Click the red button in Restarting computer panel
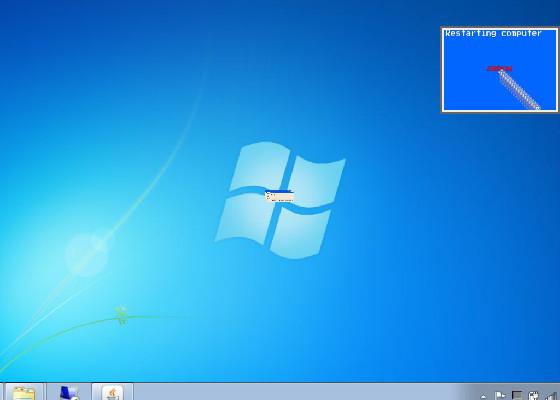The height and width of the screenshot is (400, 560). click(499, 69)
